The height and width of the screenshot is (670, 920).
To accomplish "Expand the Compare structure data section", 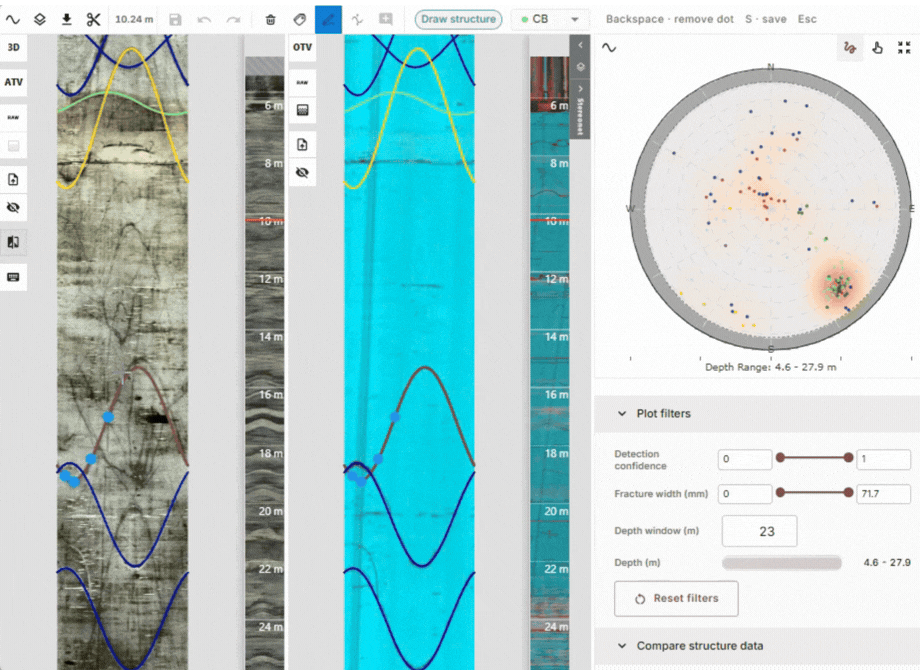I will tap(757, 646).
